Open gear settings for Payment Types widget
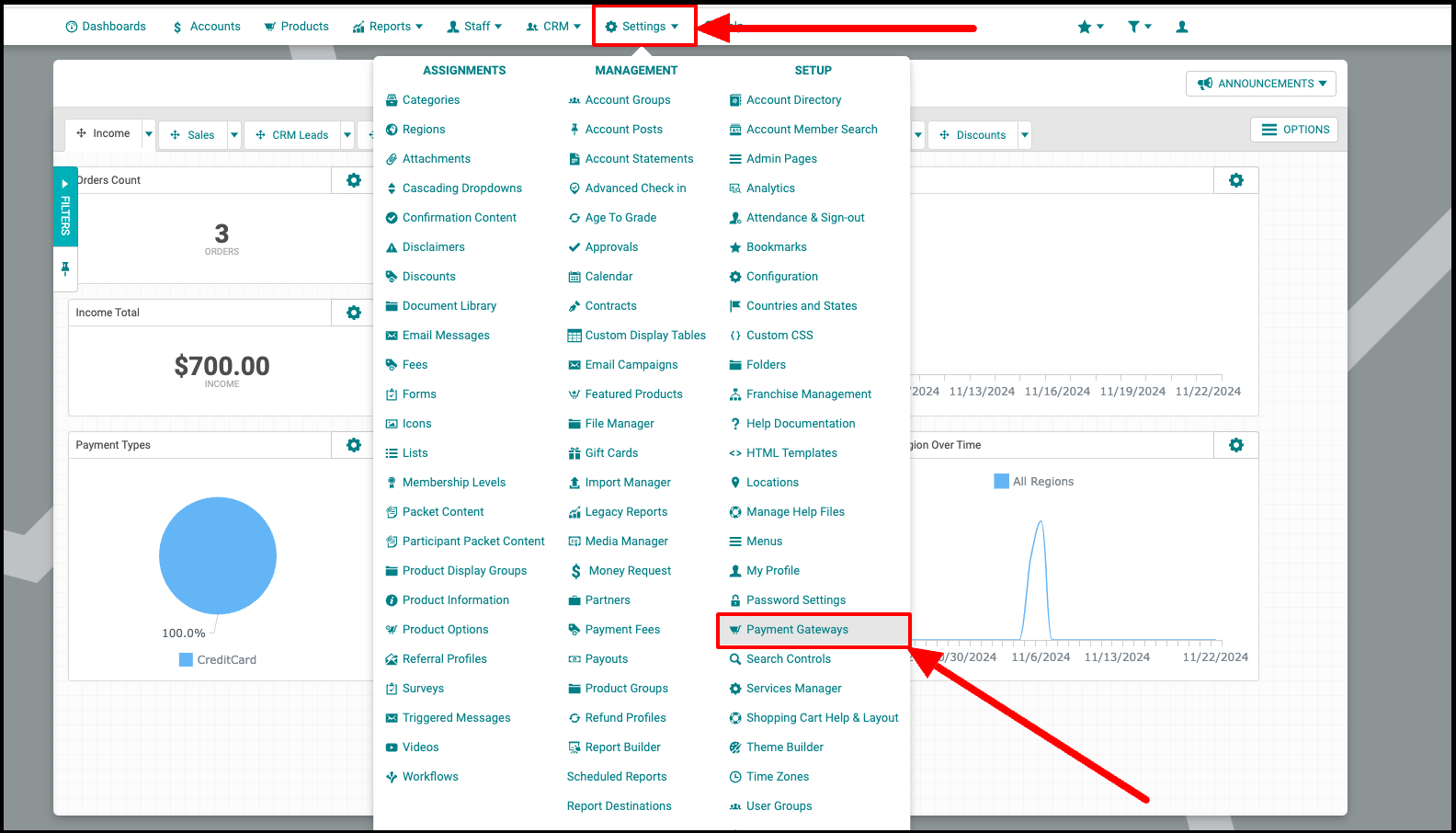This screenshot has width=1456, height=833. coord(354,445)
